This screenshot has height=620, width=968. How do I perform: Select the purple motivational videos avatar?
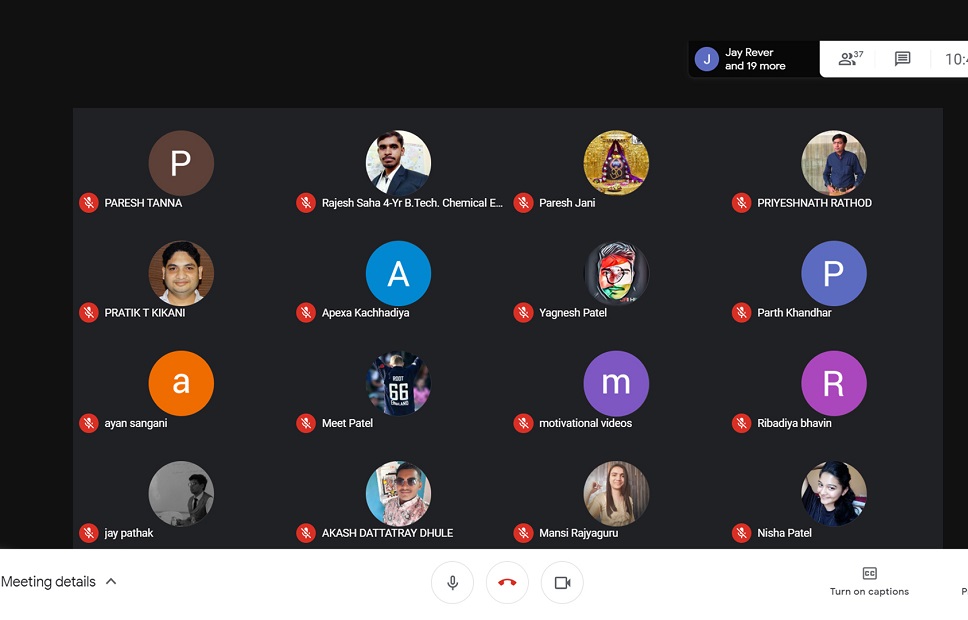click(616, 383)
